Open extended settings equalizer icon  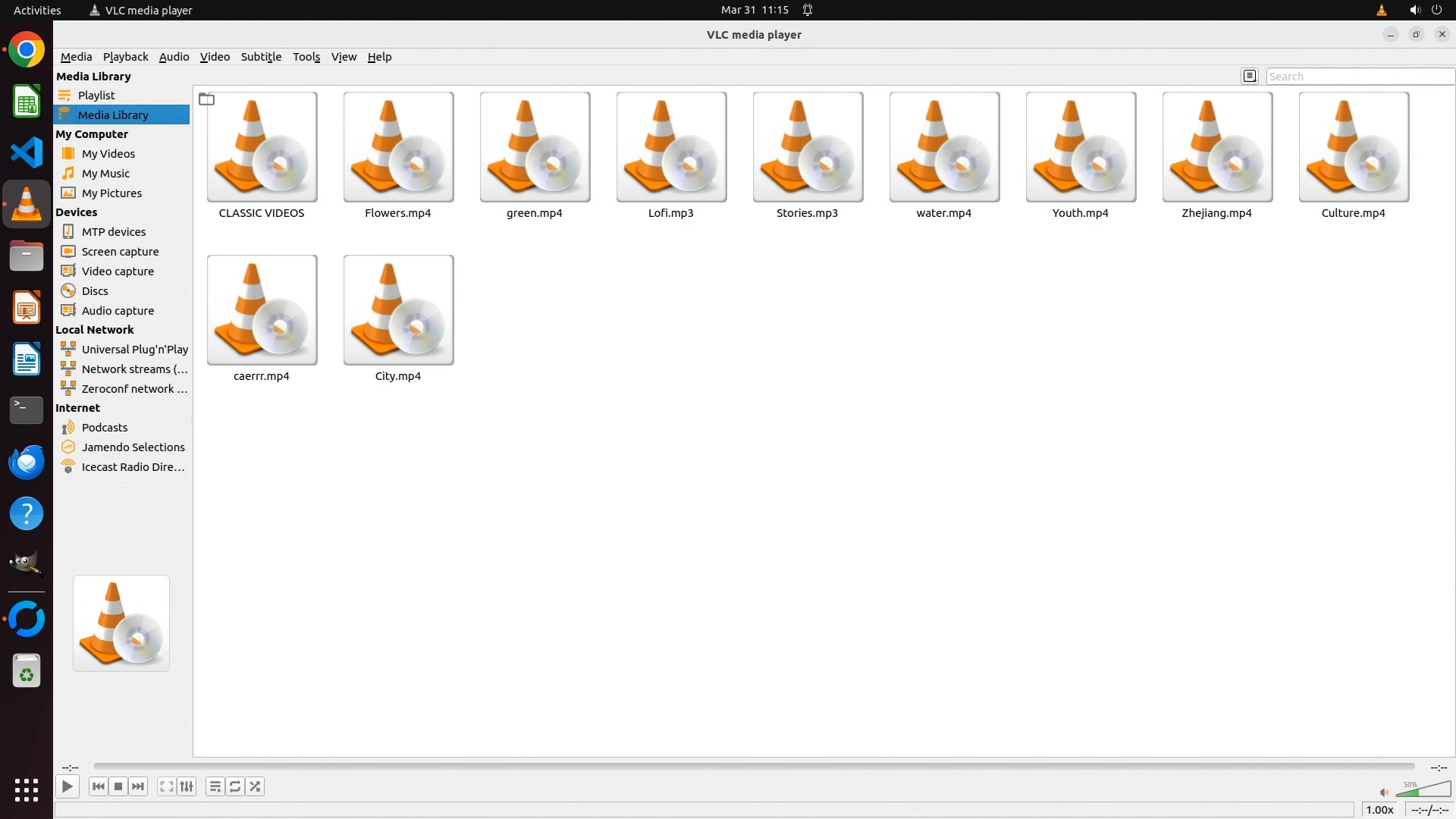187,786
